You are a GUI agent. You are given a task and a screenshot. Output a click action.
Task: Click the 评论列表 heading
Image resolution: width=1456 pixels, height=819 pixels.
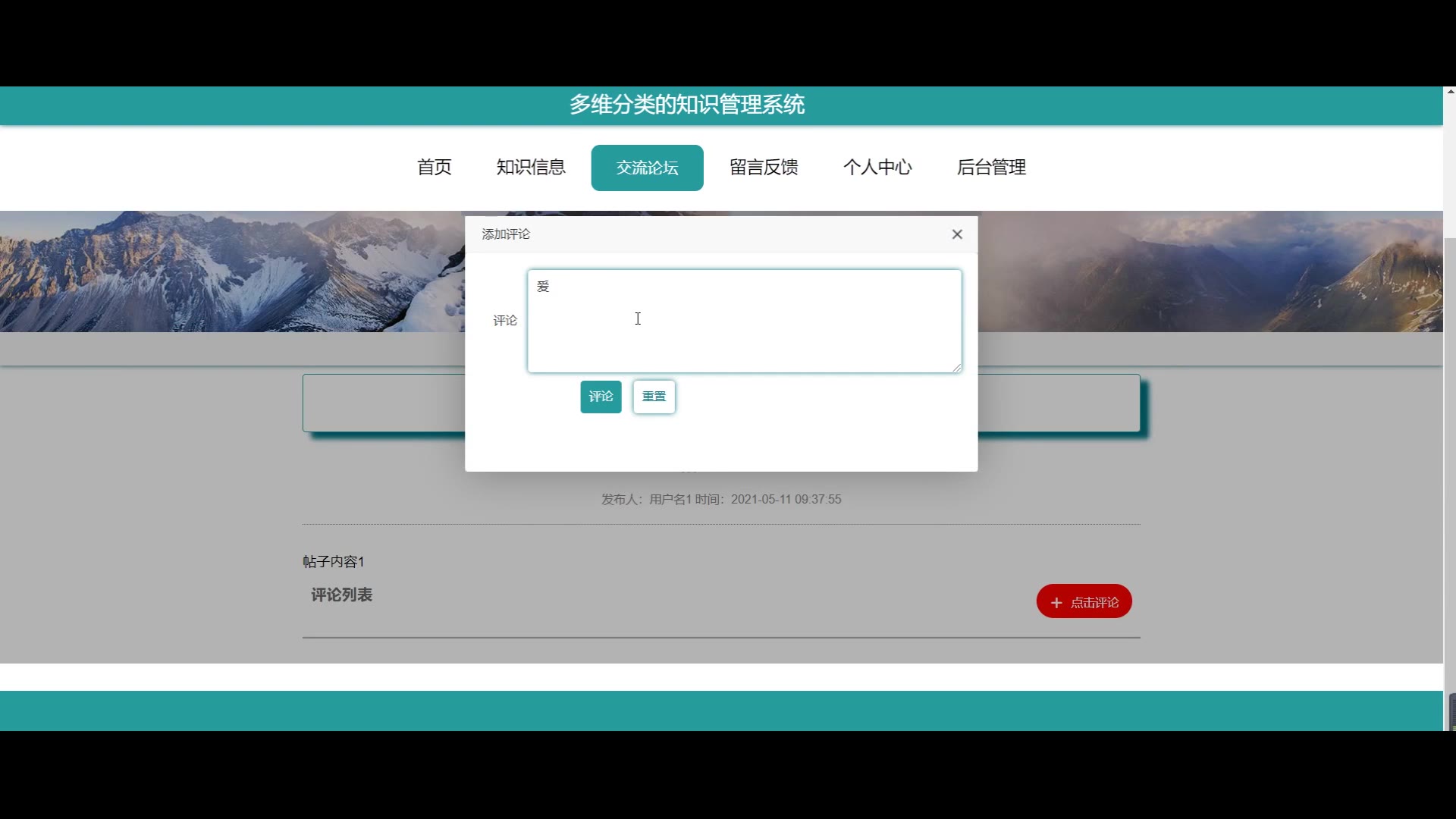pos(341,595)
